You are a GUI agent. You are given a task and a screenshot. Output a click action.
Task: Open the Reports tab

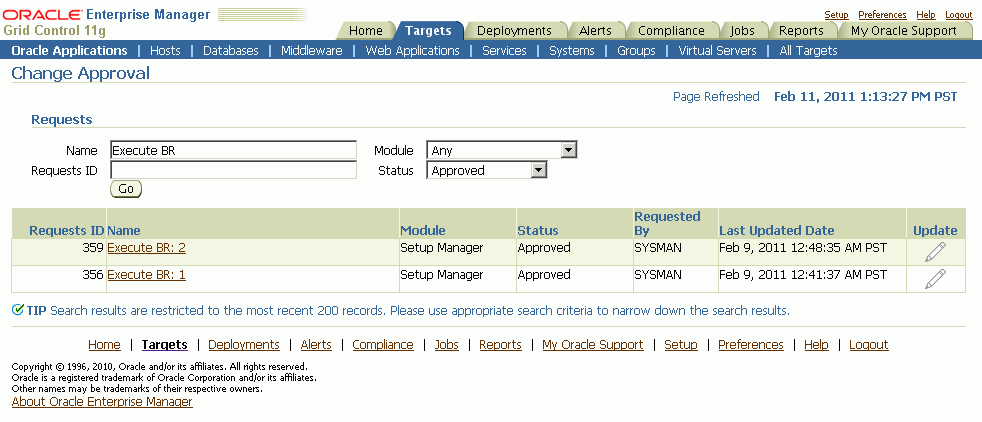pyautogui.click(x=801, y=31)
